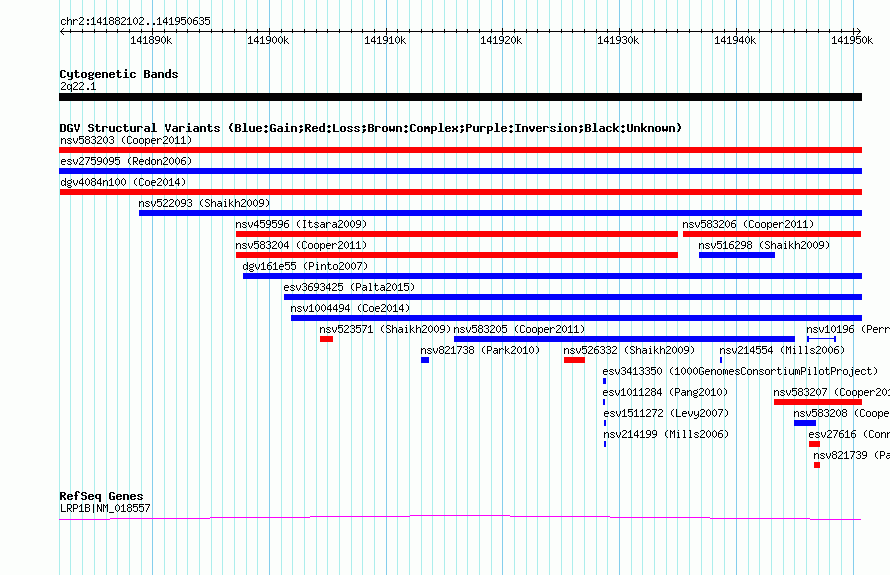Select the 141890k ruler label
Viewport: 890px width, 575px height.
click(151, 40)
